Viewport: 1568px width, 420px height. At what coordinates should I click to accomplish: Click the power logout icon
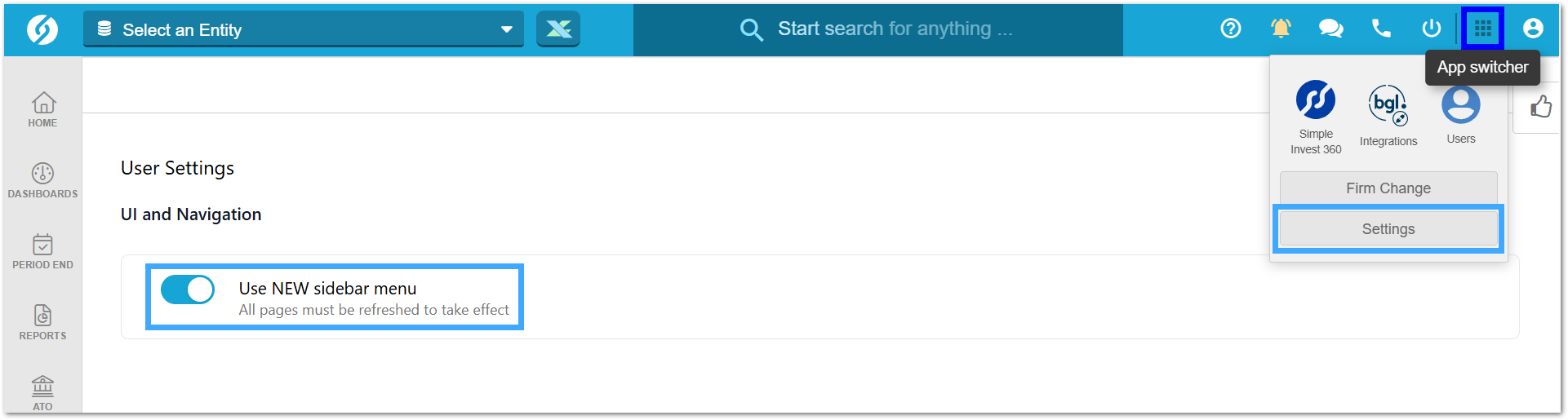[1431, 29]
